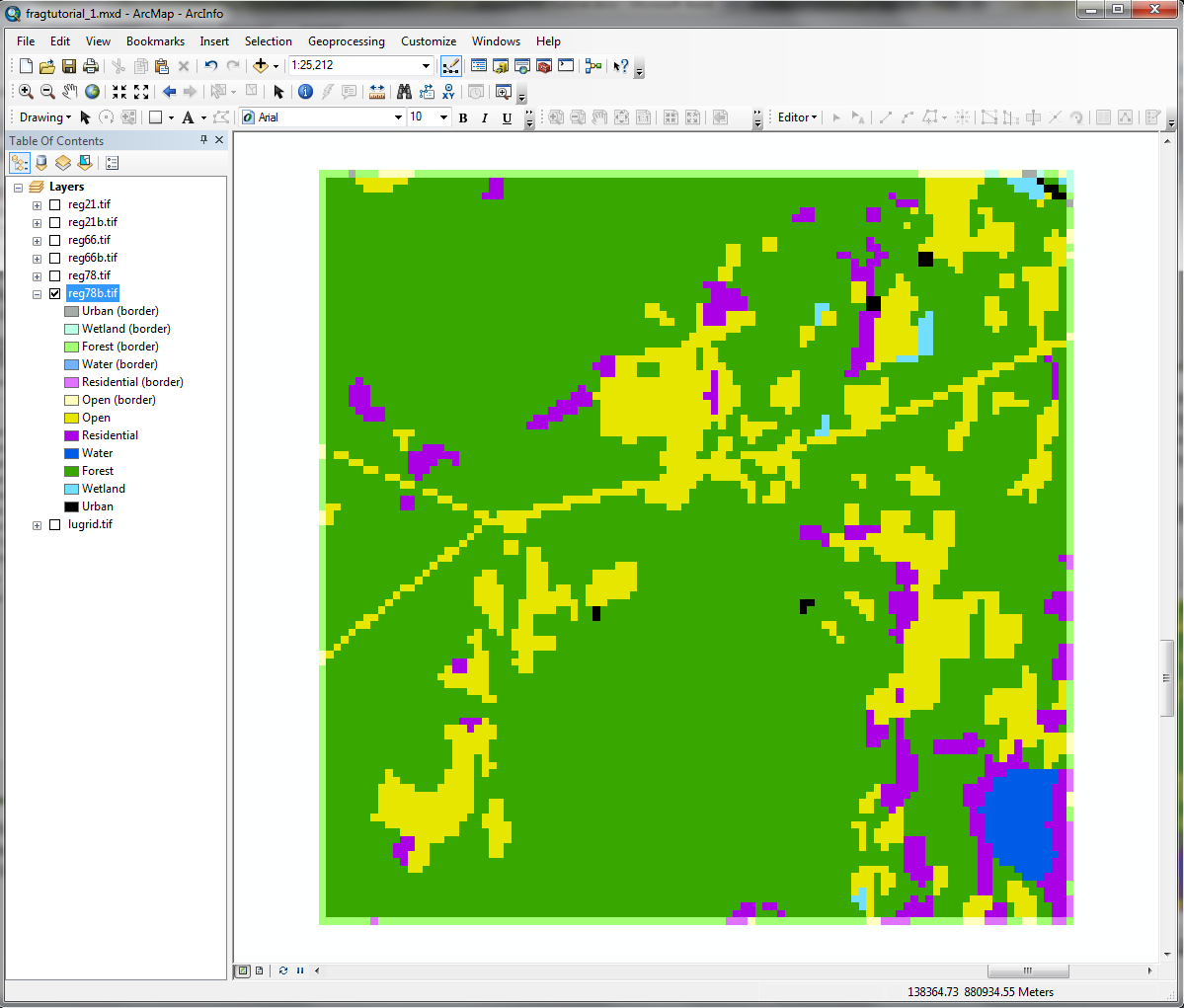This screenshot has width=1184, height=1008.
Task: Open the Bookmarks menu
Action: point(155,41)
